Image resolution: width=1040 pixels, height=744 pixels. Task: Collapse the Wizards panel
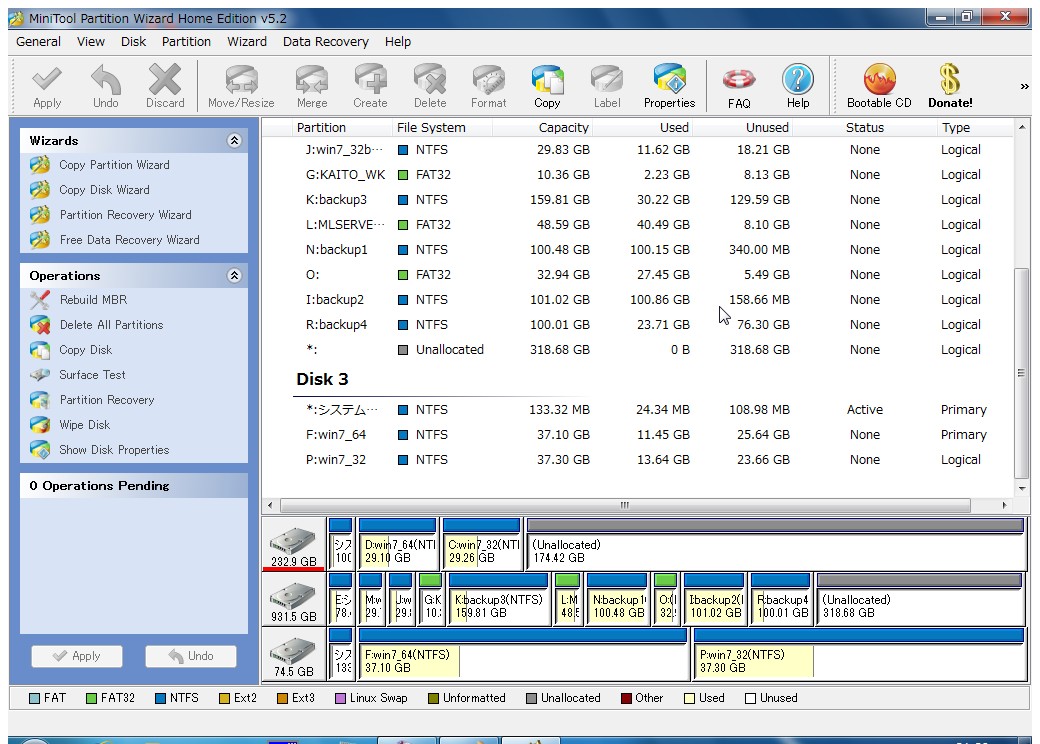[x=234, y=141]
